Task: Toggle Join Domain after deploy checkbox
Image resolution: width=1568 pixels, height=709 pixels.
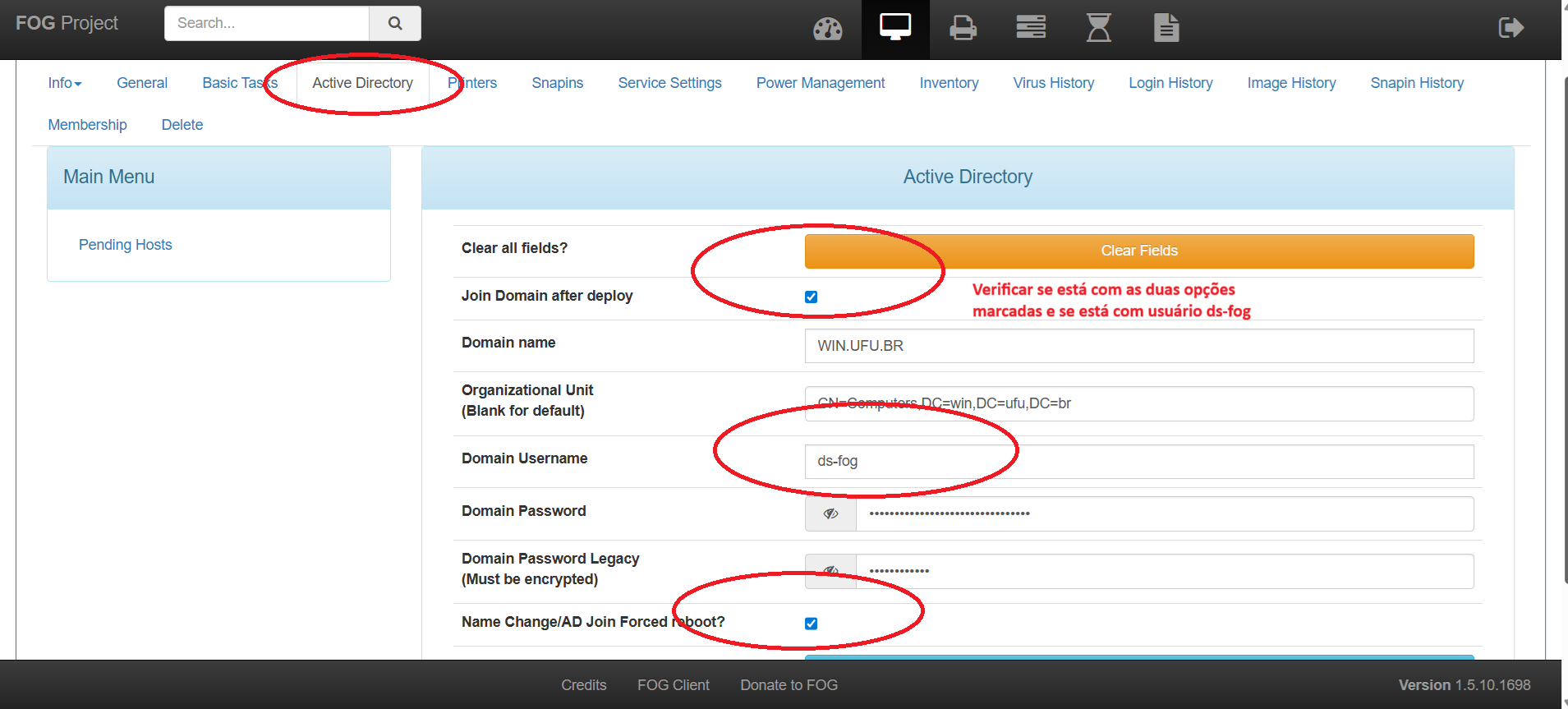Action: (x=811, y=297)
